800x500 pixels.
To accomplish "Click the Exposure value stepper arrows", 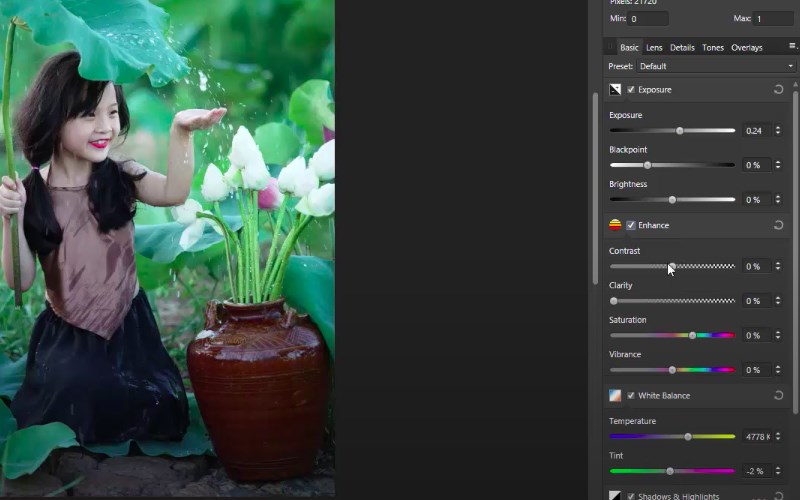I will click(778, 131).
